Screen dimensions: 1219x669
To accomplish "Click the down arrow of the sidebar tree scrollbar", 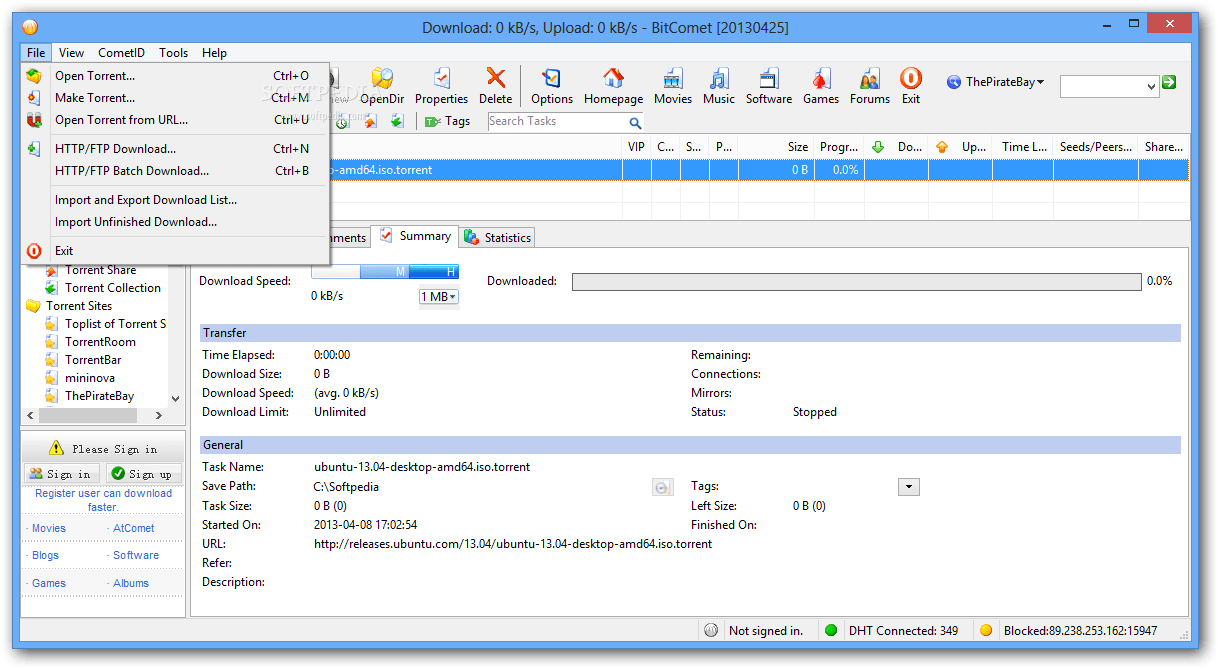I will 176,398.
